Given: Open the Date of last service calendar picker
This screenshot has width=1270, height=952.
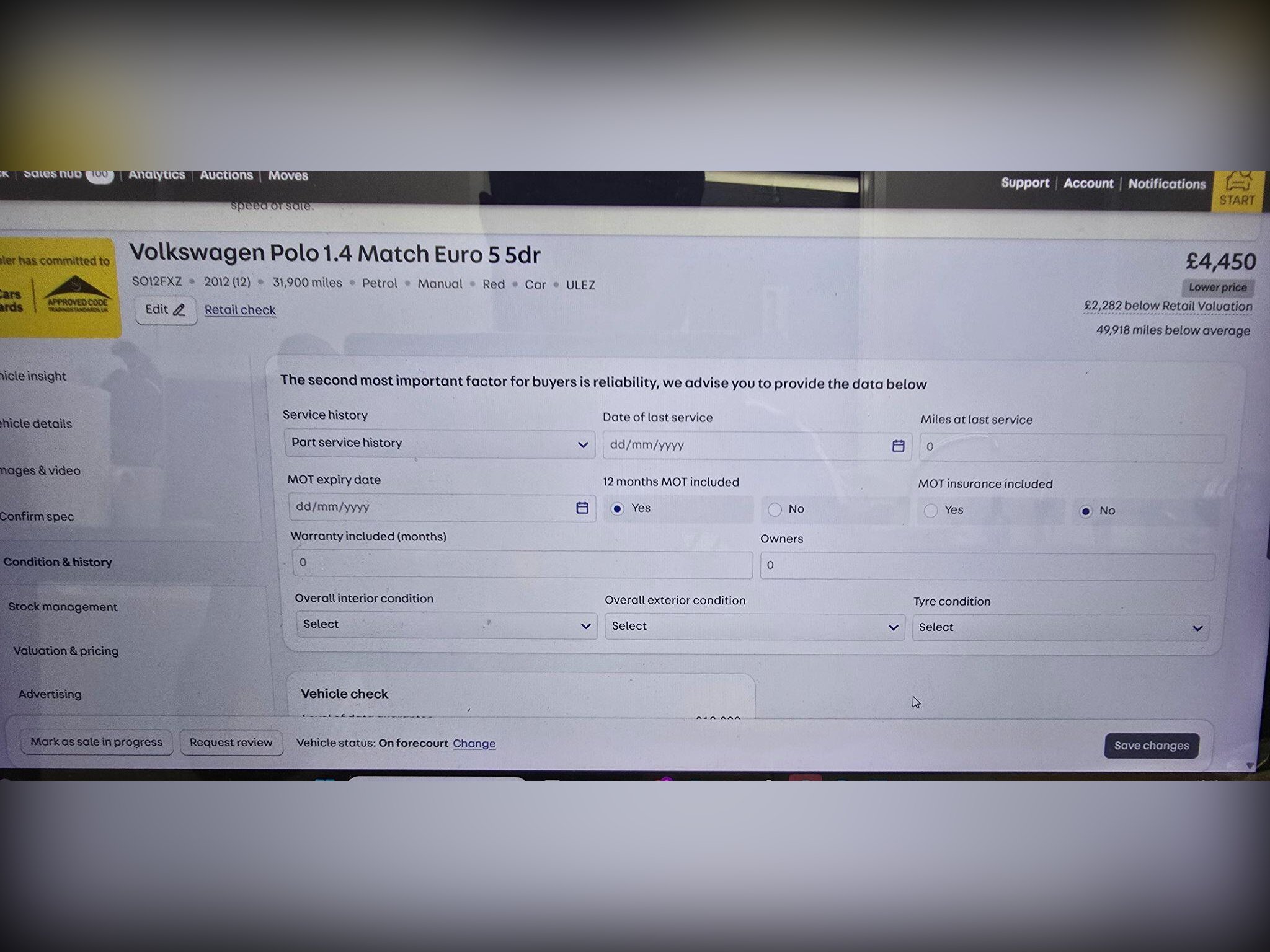Looking at the screenshot, I should click(898, 446).
